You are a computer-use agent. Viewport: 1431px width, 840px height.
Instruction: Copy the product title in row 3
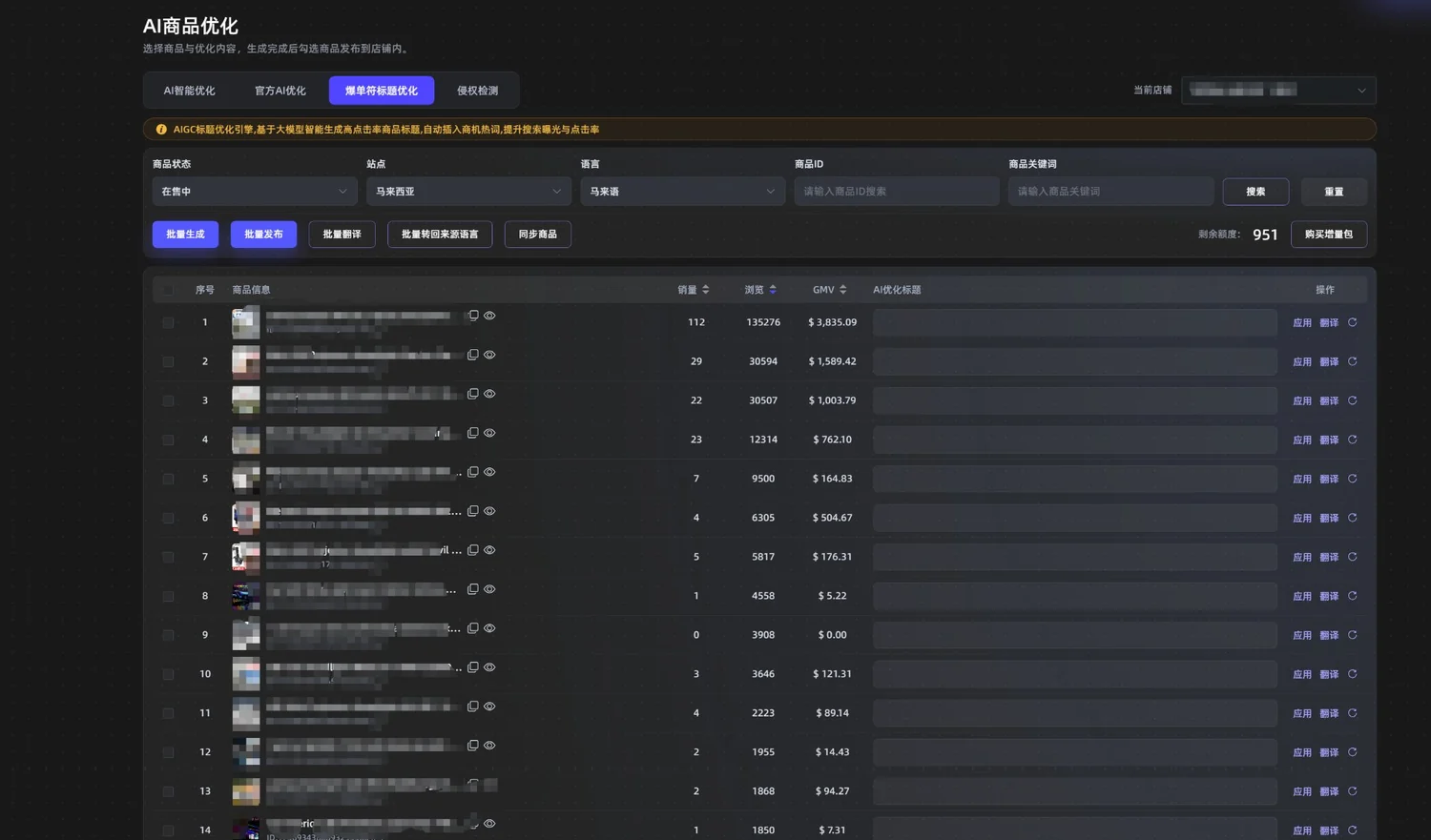tap(473, 394)
